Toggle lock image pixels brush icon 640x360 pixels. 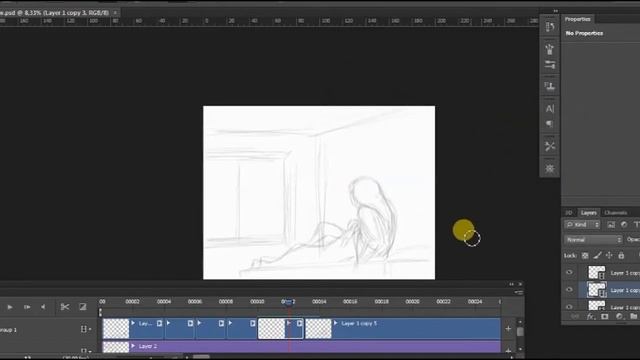coord(597,256)
